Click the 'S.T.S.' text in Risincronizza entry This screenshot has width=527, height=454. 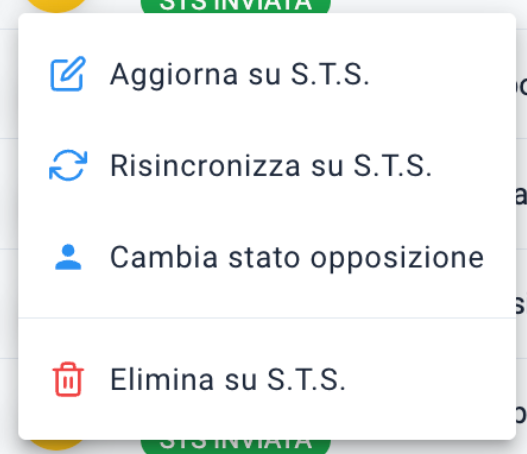pyautogui.click(x=393, y=165)
